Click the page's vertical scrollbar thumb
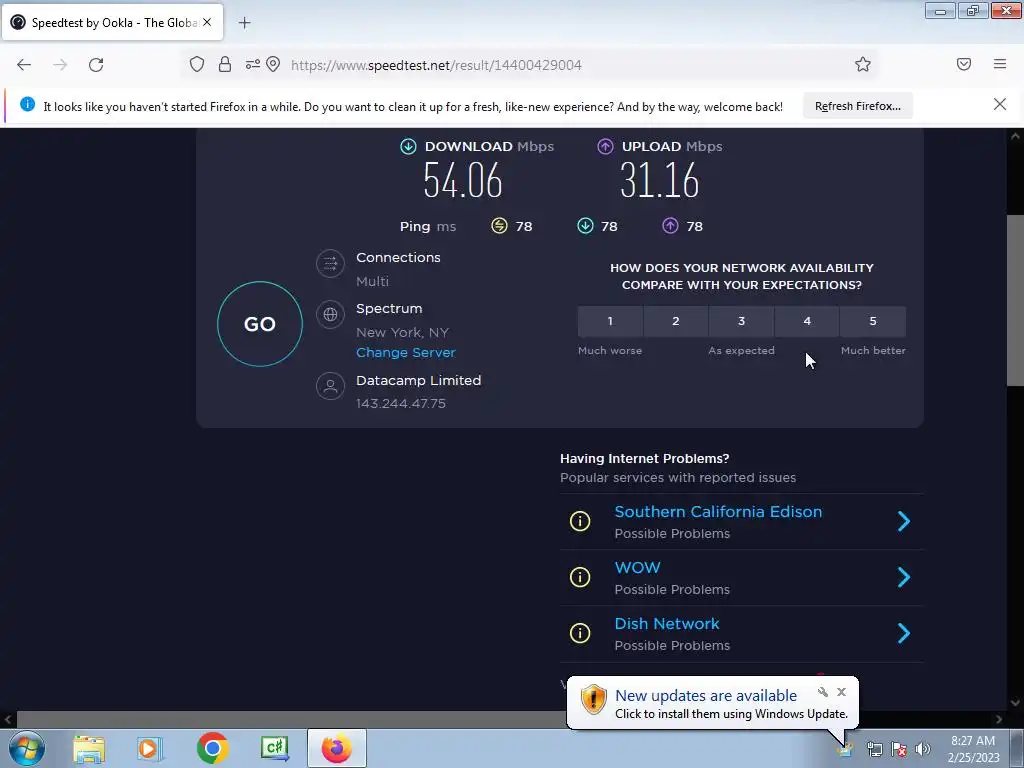This screenshot has width=1024, height=768. 1015,300
